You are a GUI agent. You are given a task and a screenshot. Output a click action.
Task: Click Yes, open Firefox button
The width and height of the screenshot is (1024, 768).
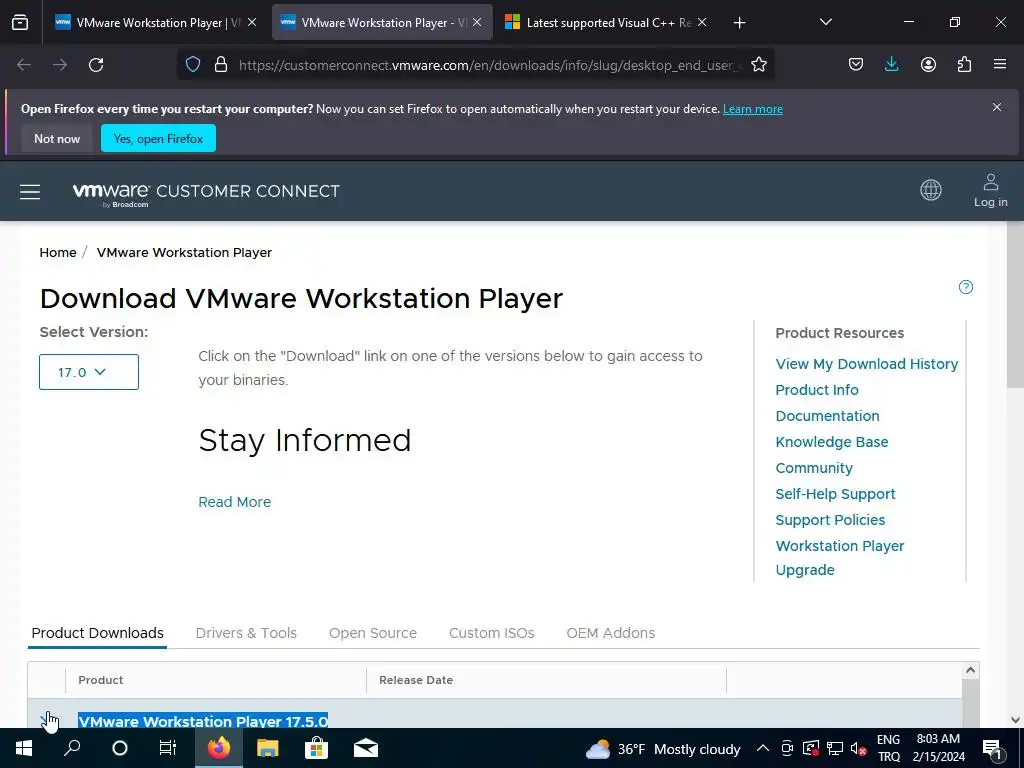[158, 138]
